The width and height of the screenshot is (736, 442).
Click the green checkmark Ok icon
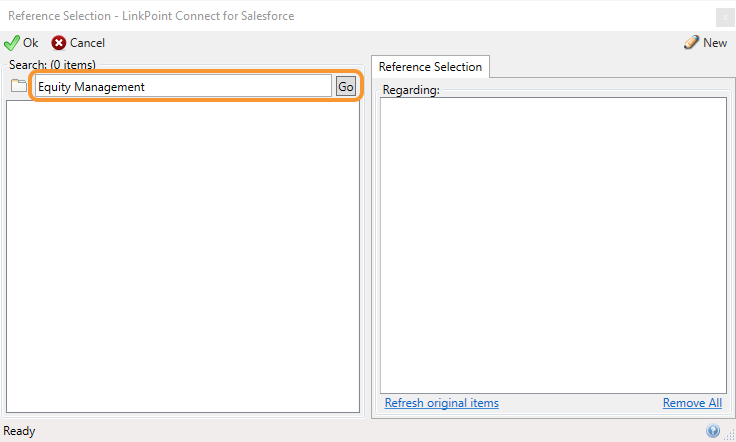pyautogui.click(x=12, y=43)
